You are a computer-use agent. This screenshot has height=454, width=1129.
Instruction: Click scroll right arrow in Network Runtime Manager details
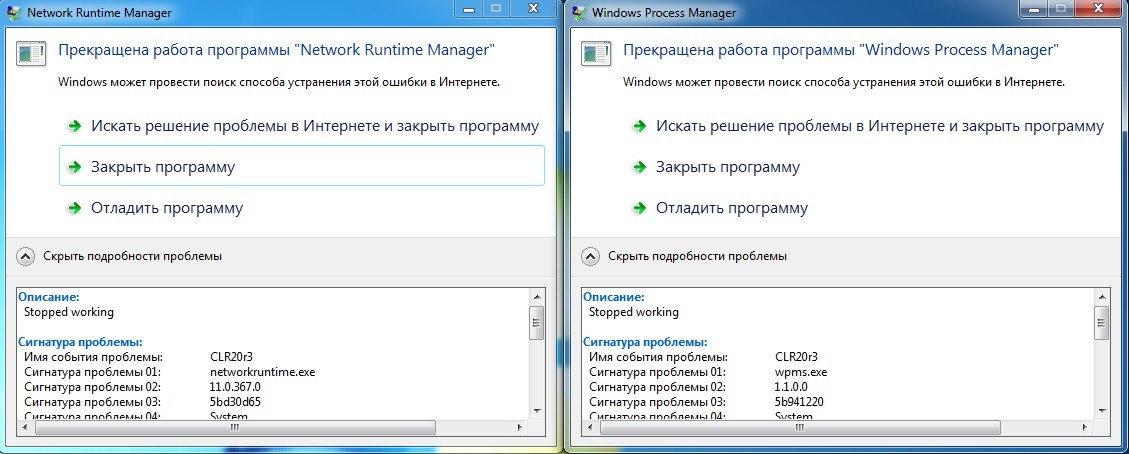522,427
